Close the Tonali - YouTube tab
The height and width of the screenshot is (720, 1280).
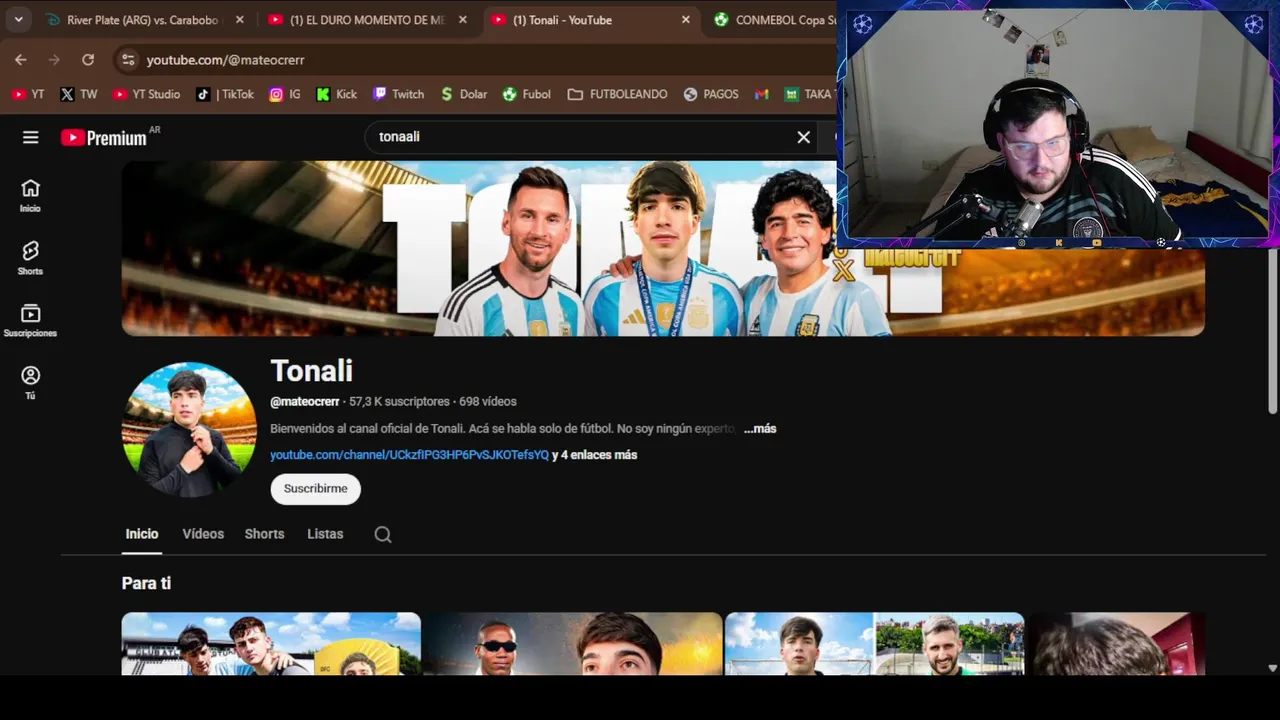pos(685,20)
